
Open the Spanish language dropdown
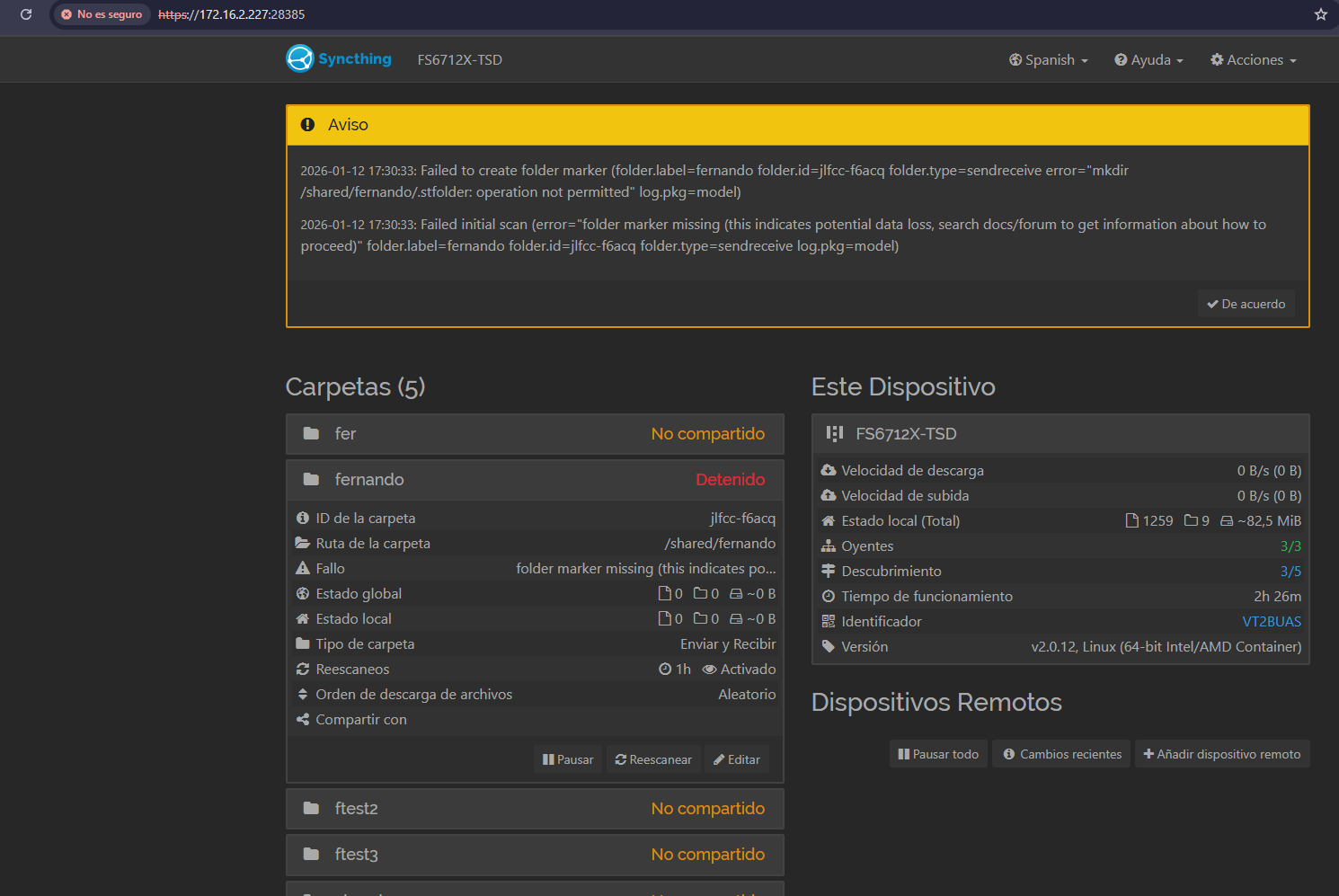[x=1048, y=60]
